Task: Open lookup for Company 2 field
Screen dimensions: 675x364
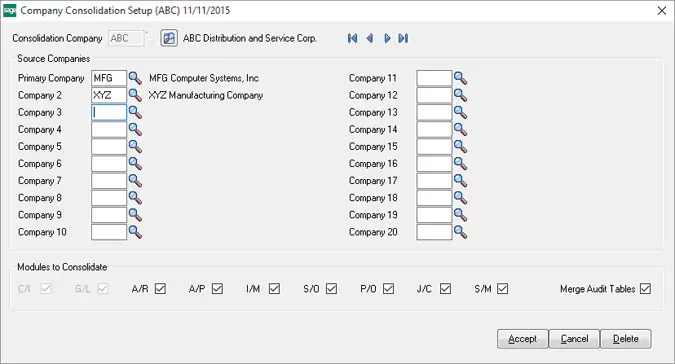Action: click(135, 95)
